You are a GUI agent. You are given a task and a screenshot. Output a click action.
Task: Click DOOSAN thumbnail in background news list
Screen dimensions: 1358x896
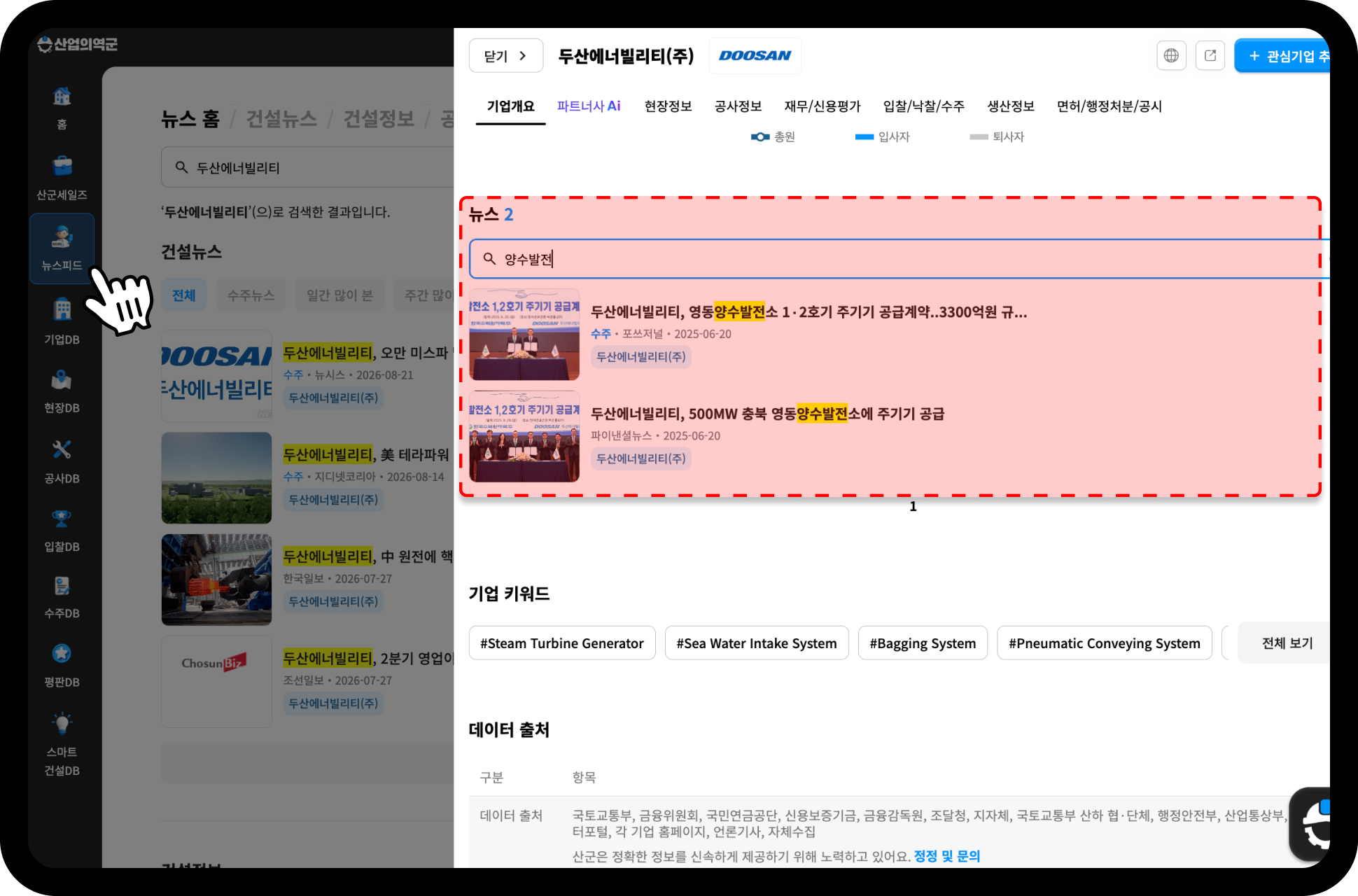[216, 376]
